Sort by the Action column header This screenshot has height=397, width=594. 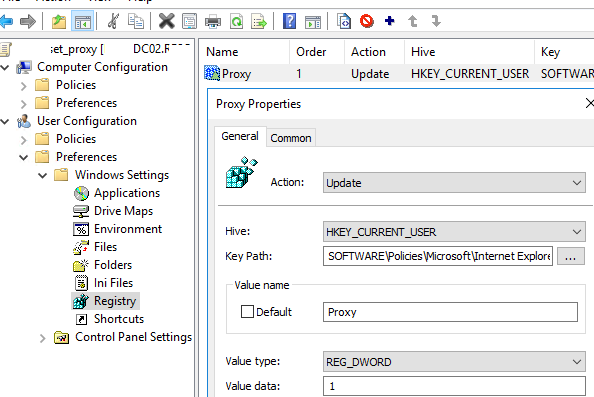pos(375,52)
